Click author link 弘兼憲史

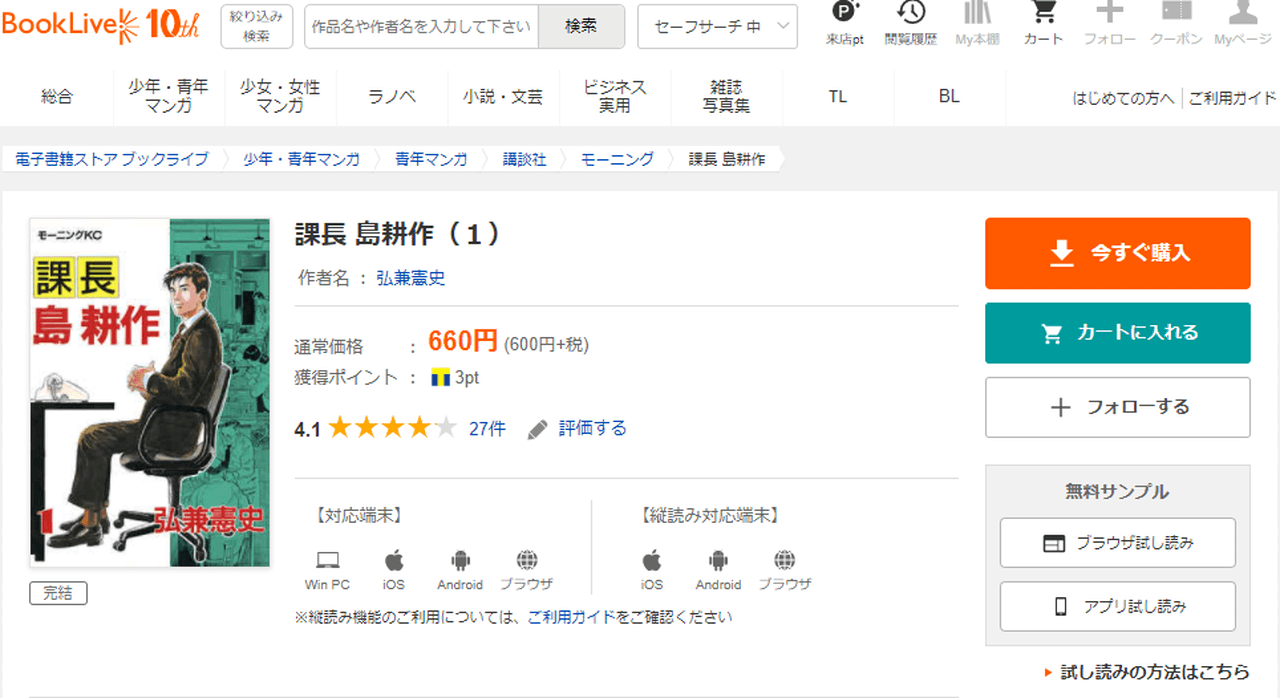tap(410, 278)
